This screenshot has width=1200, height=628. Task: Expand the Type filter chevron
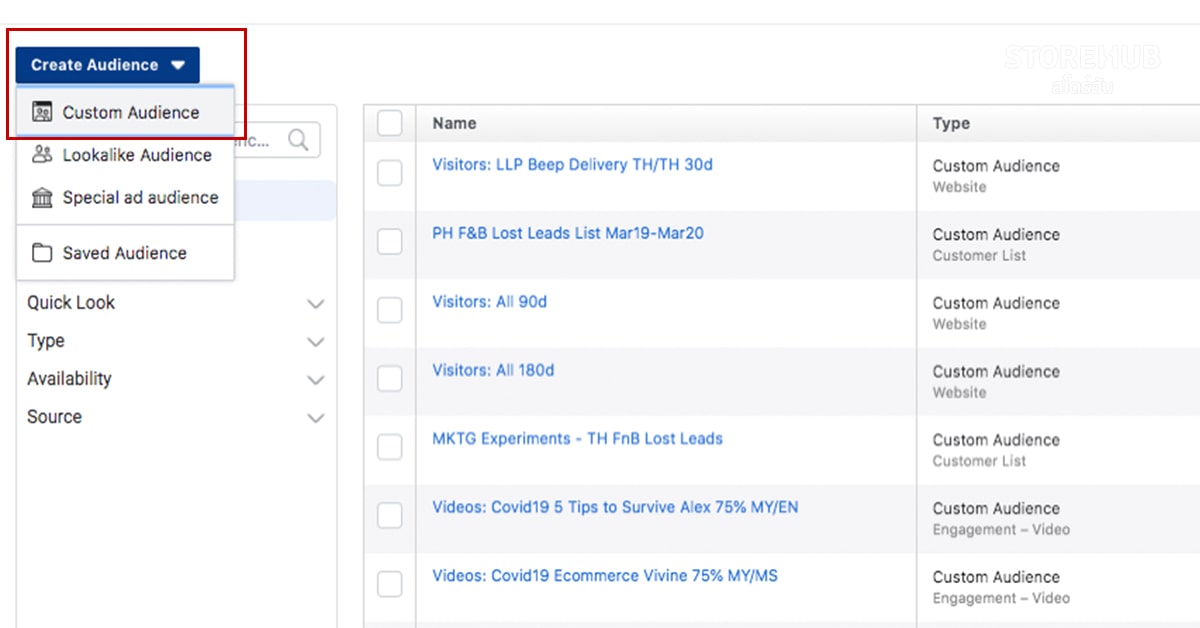coord(316,342)
